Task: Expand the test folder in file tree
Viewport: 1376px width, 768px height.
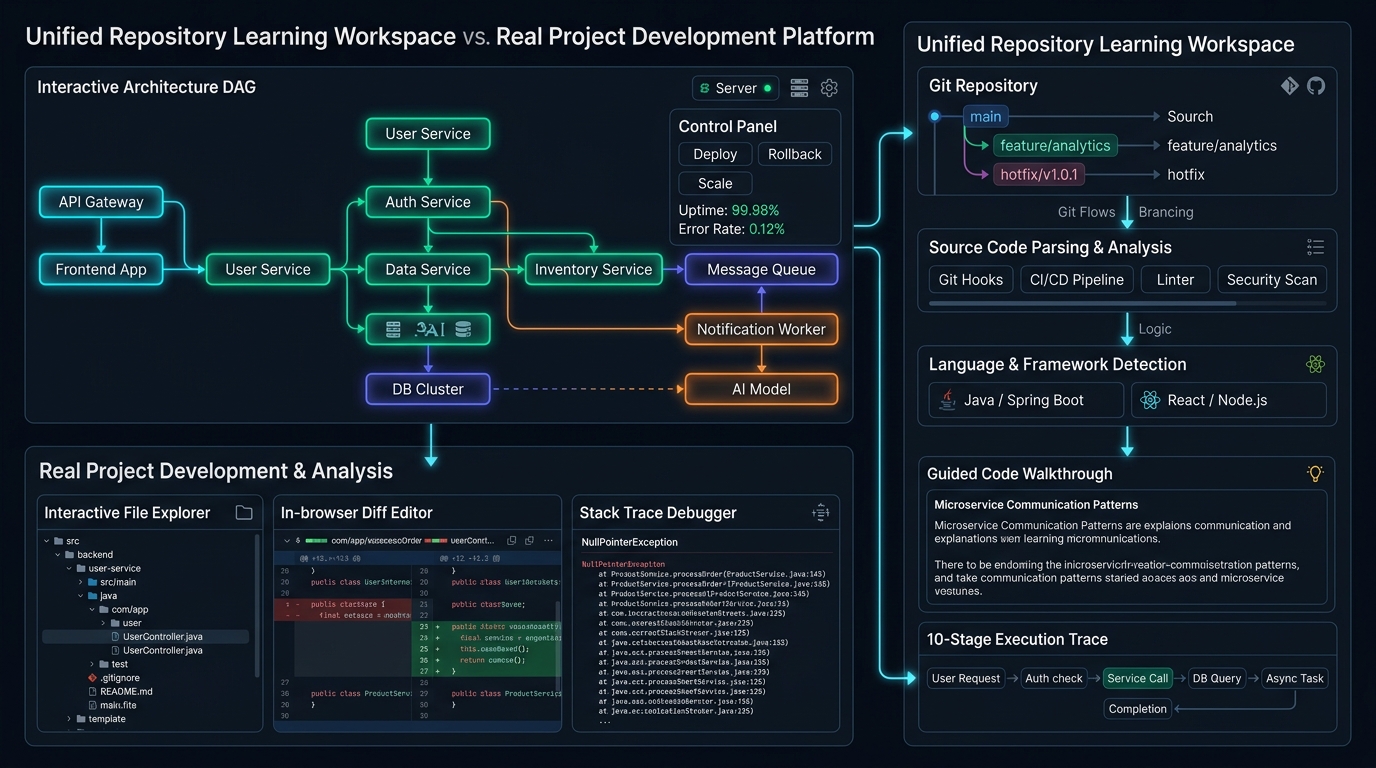Action: 92,664
